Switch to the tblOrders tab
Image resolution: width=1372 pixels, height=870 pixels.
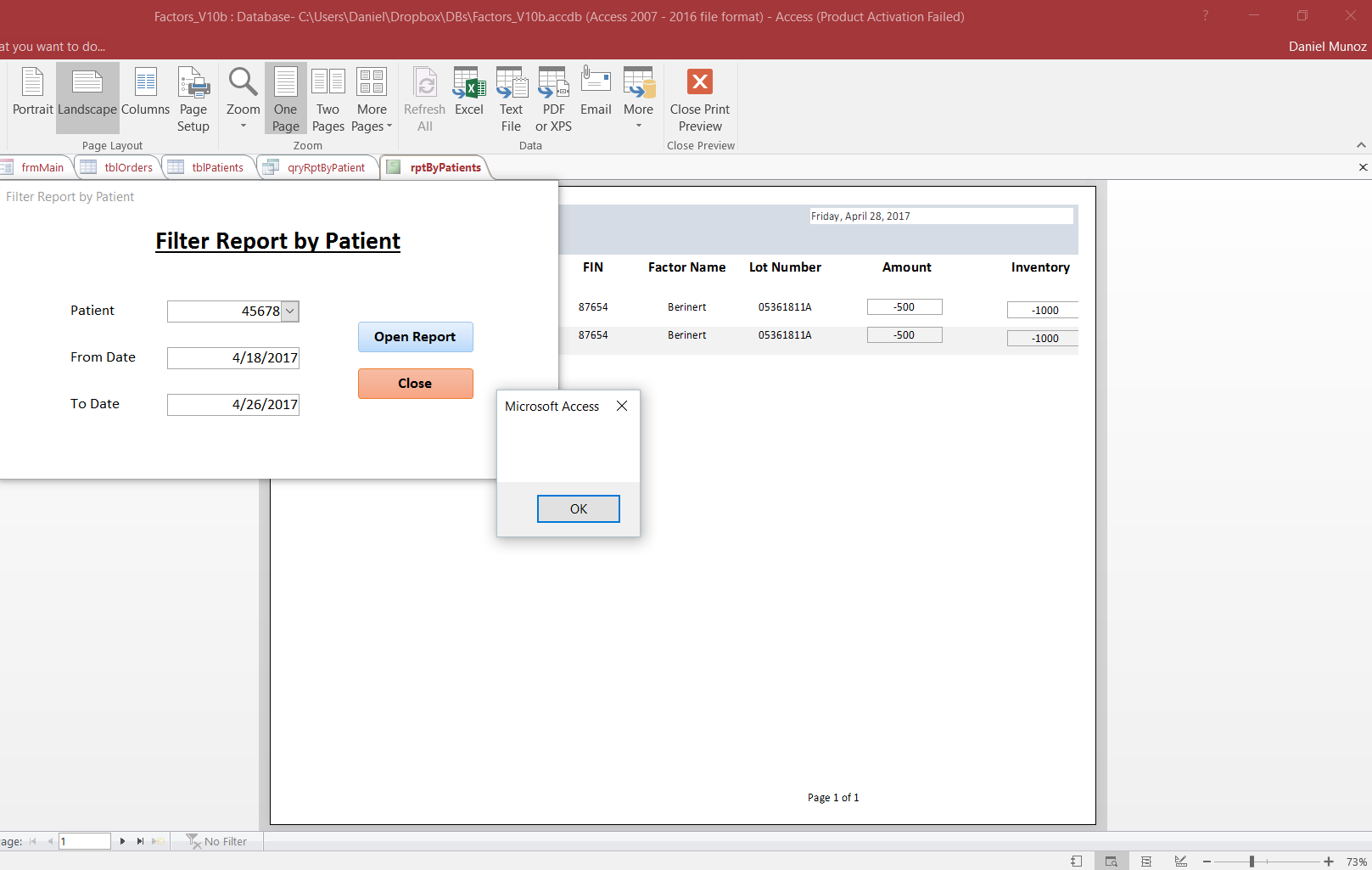119,167
